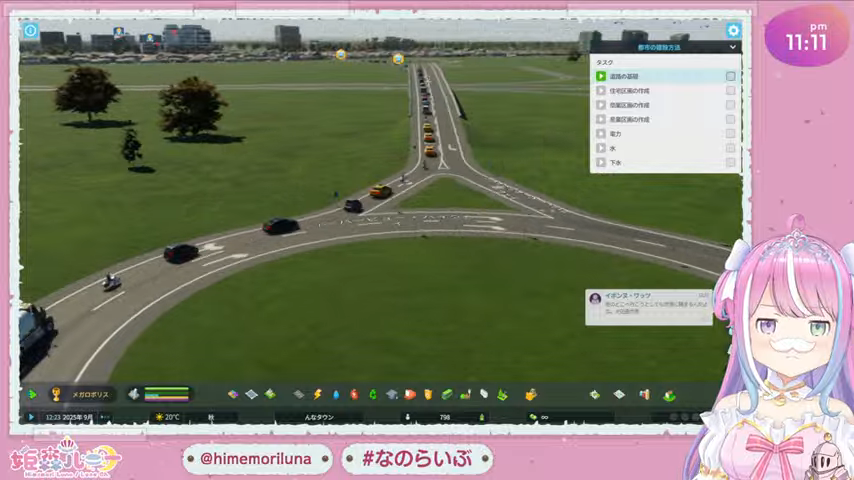Click the green recycling garbage icon
The height and width of the screenshot is (480, 854).
(373, 394)
